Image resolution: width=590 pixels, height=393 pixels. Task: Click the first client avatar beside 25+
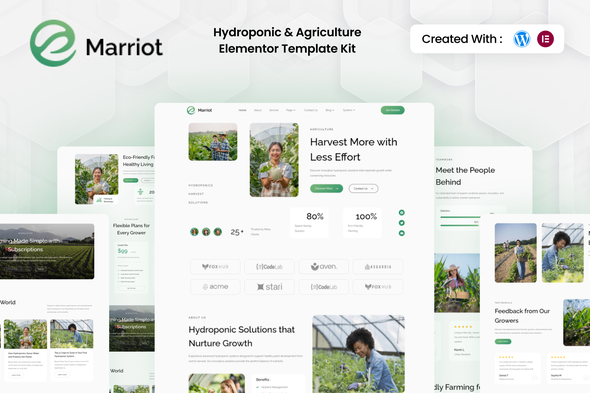tap(194, 232)
